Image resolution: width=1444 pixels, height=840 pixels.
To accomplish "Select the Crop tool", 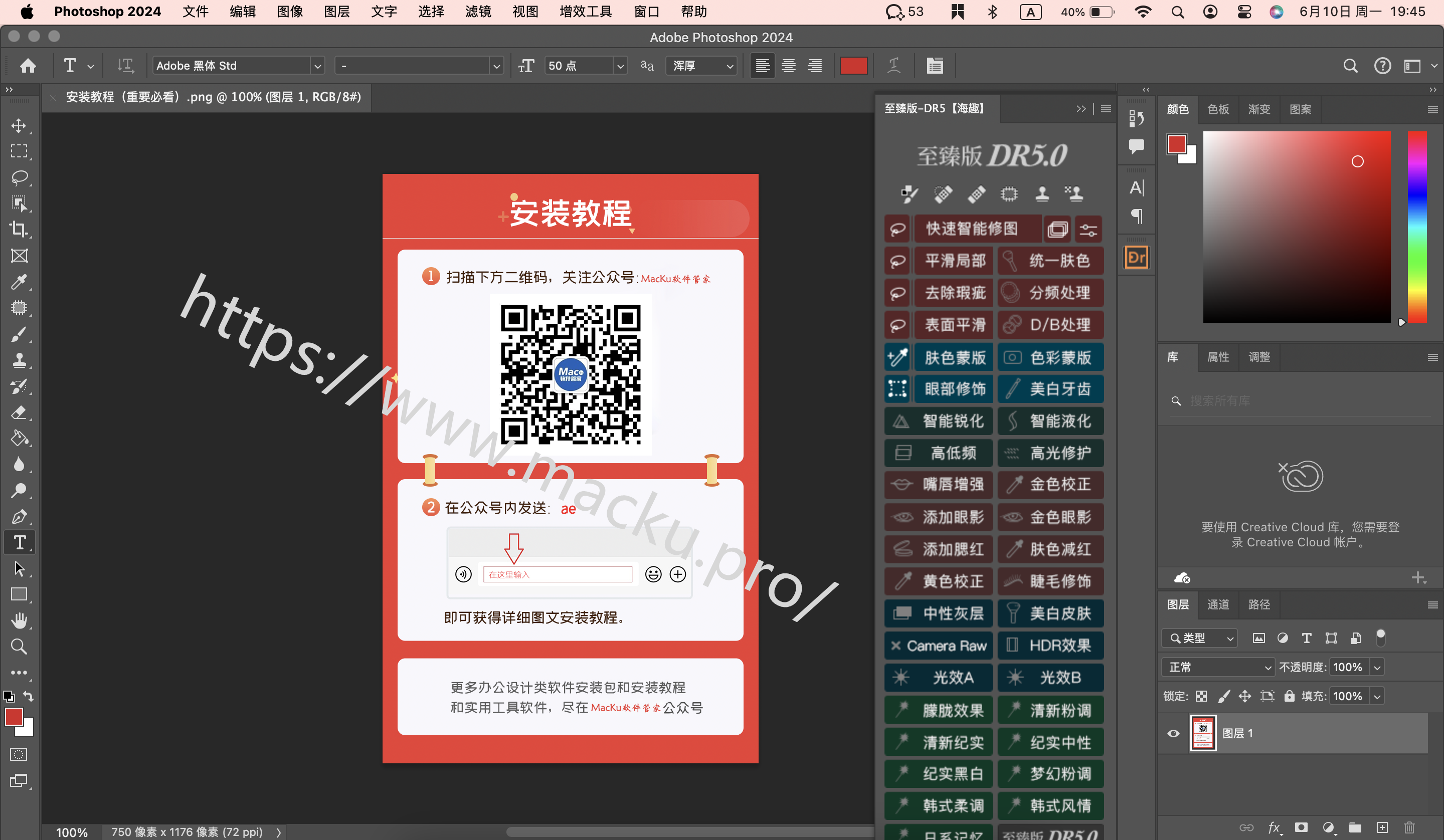I will coord(20,229).
